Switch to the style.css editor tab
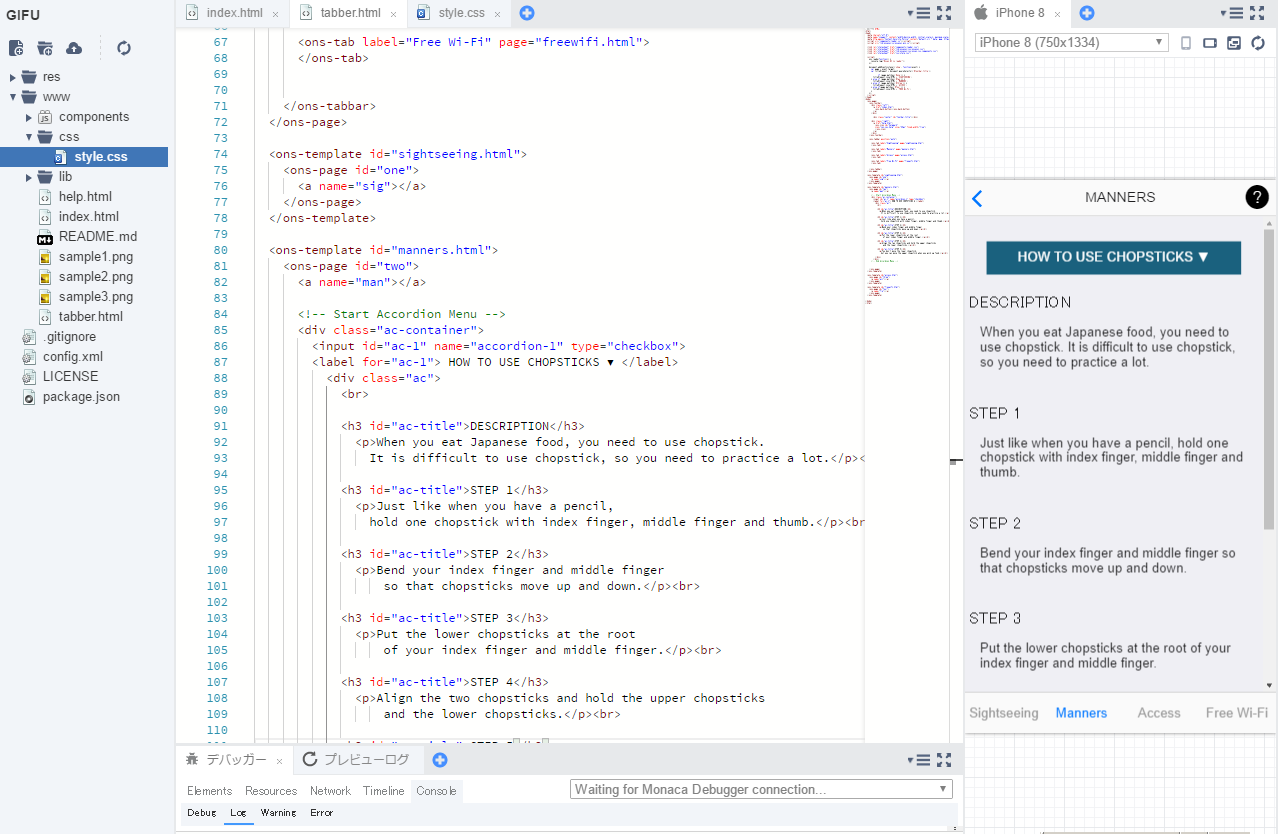The width and height of the screenshot is (1278, 834). pyautogui.click(x=462, y=13)
